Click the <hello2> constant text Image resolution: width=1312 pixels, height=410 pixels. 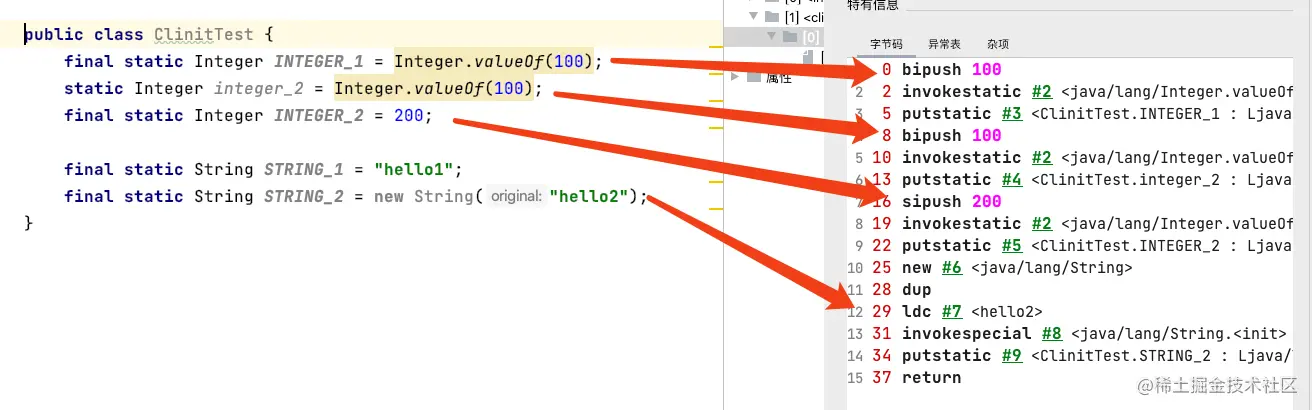coord(1006,312)
